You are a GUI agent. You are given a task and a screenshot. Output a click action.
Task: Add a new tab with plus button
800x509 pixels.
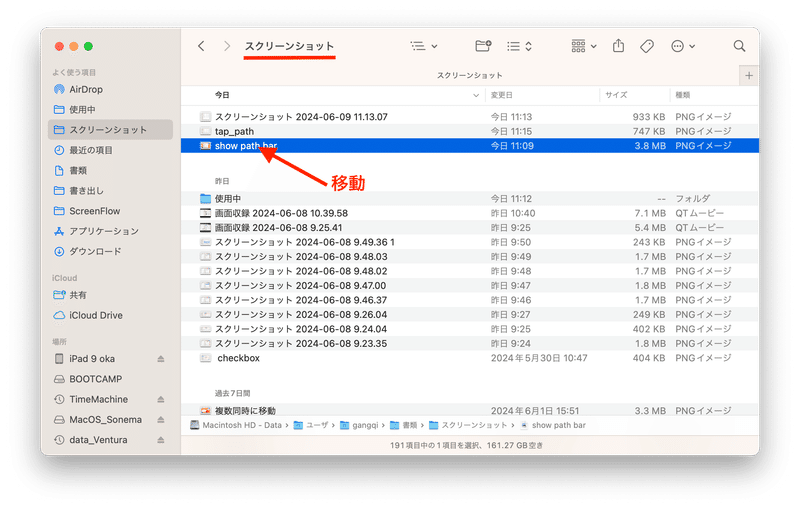(x=748, y=75)
